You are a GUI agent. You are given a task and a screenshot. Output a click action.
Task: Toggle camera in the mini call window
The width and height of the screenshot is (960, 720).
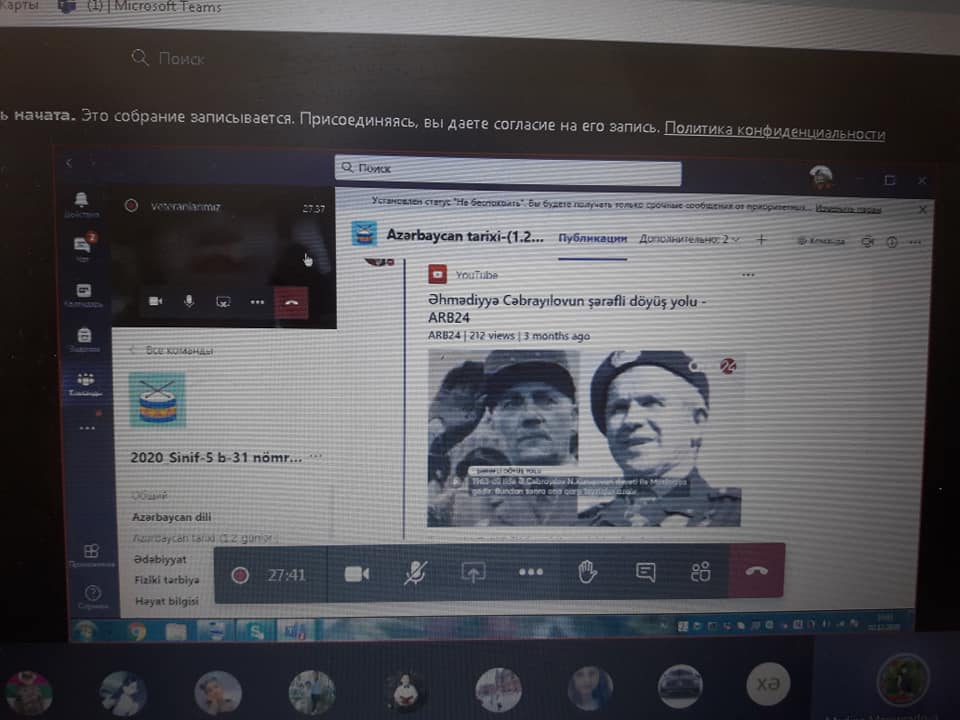[156, 301]
